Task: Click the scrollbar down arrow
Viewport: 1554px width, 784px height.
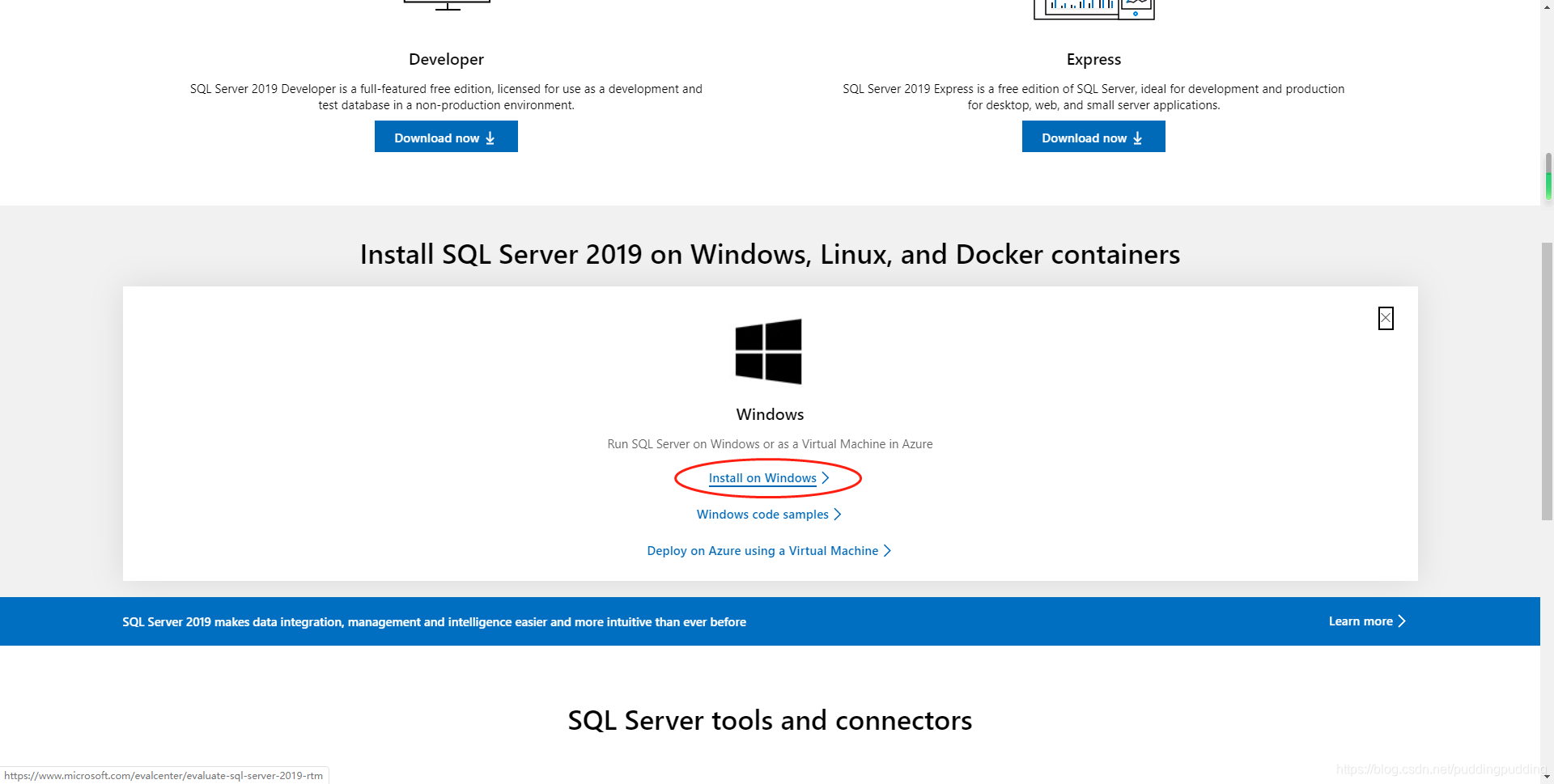Action: coord(1547,776)
